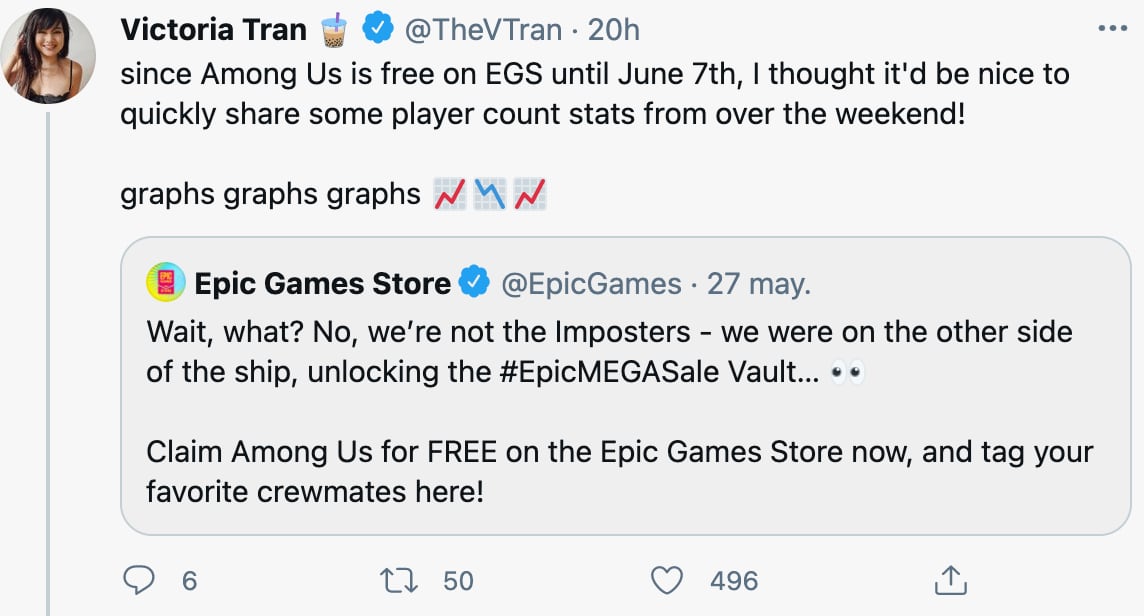Click Victoria Tran's profile avatar
The width and height of the screenshot is (1144, 616).
pos(48,56)
